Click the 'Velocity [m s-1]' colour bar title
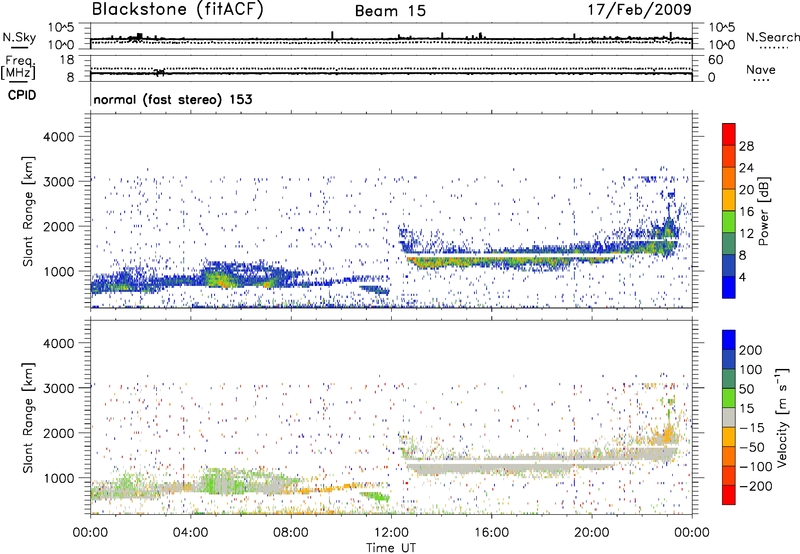 click(782, 417)
